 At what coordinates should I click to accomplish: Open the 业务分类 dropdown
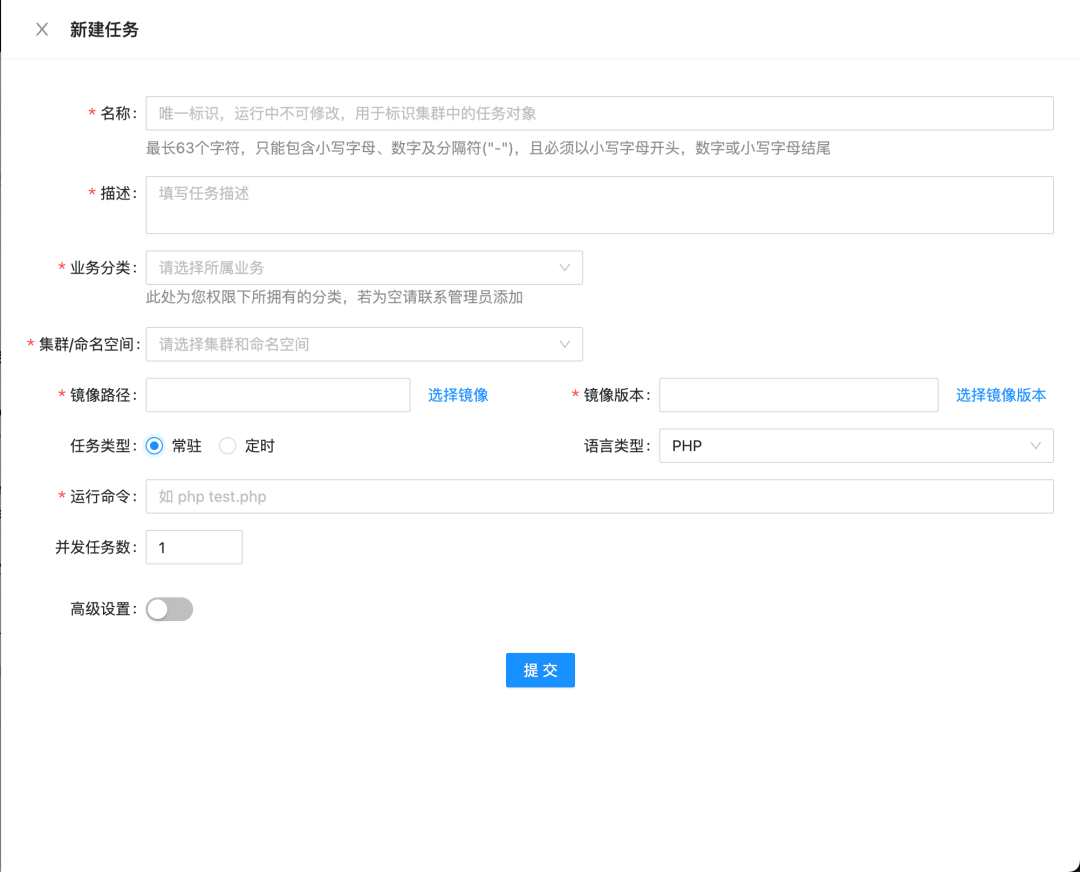364,268
